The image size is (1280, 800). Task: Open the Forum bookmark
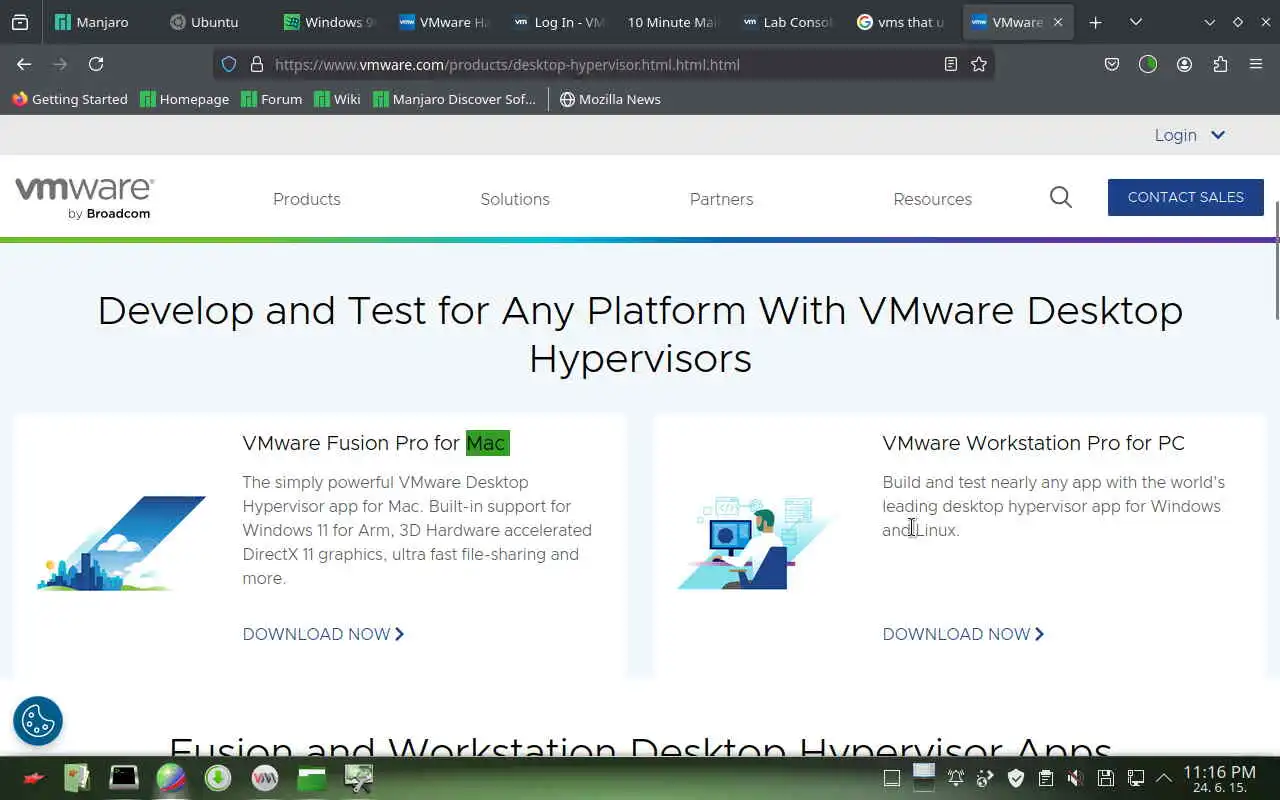click(272, 99)
